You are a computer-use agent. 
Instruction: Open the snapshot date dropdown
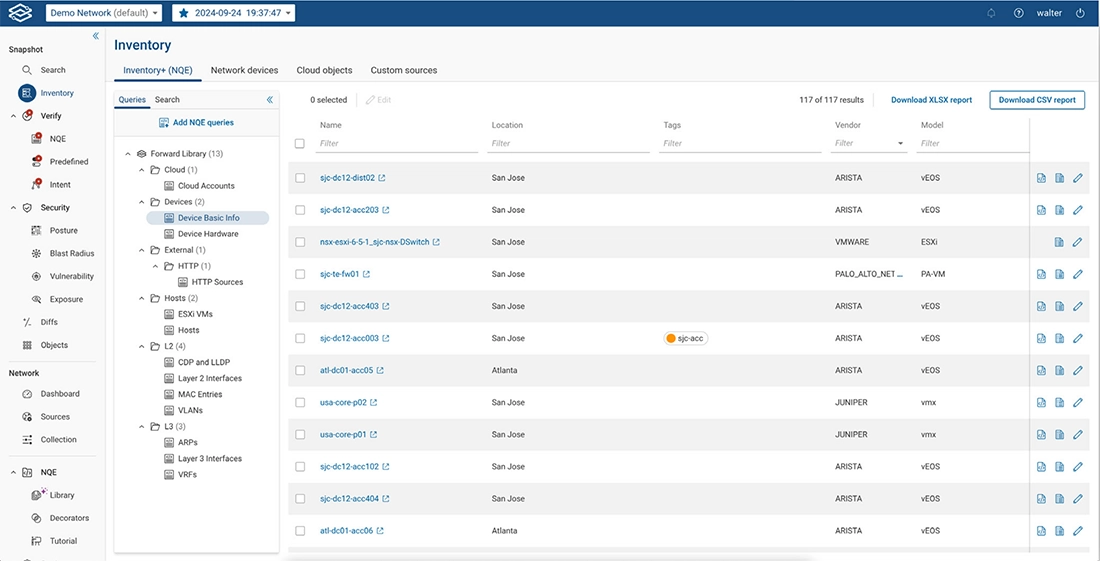234,13
